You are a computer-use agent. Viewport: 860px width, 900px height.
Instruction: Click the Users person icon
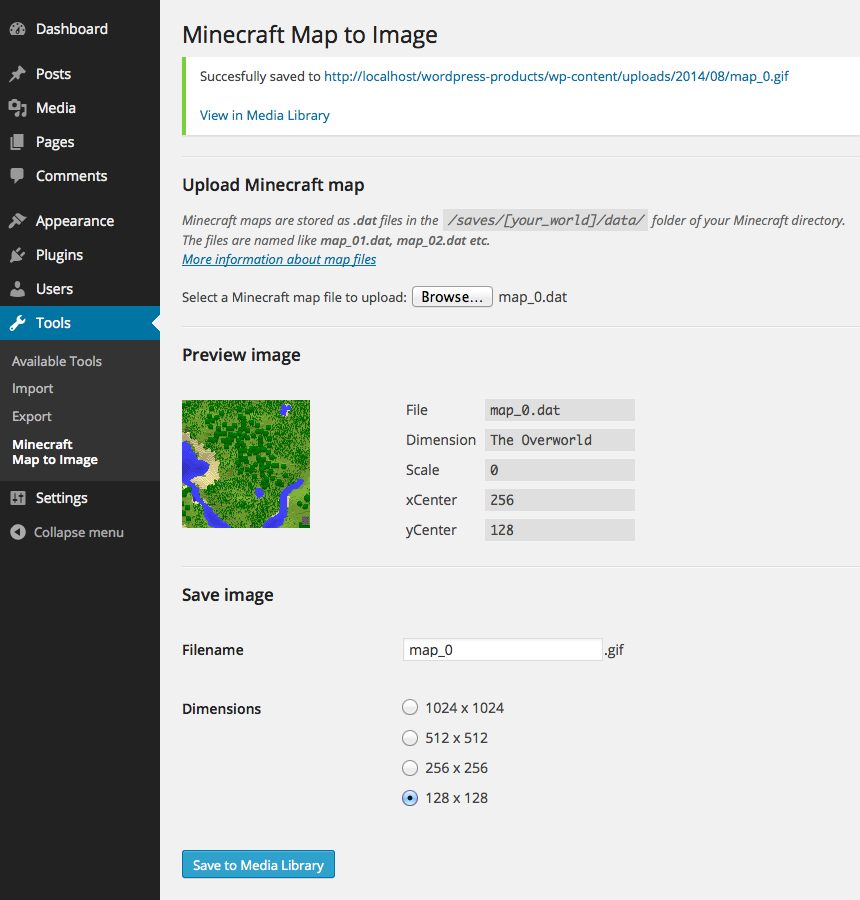coord(18,289)
